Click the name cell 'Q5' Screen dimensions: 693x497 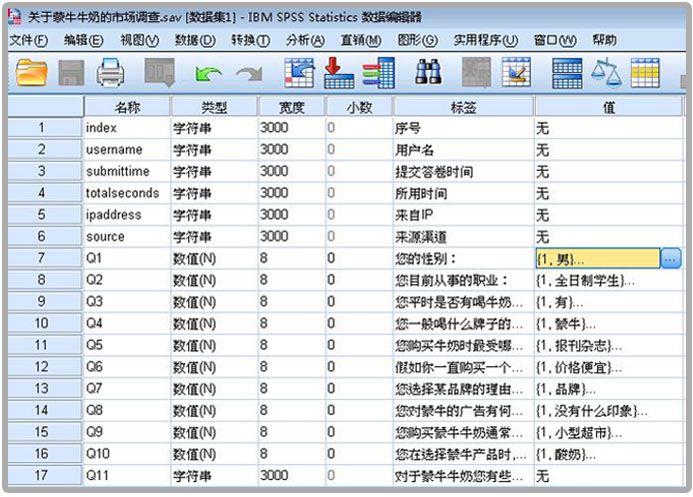(127, 345)
